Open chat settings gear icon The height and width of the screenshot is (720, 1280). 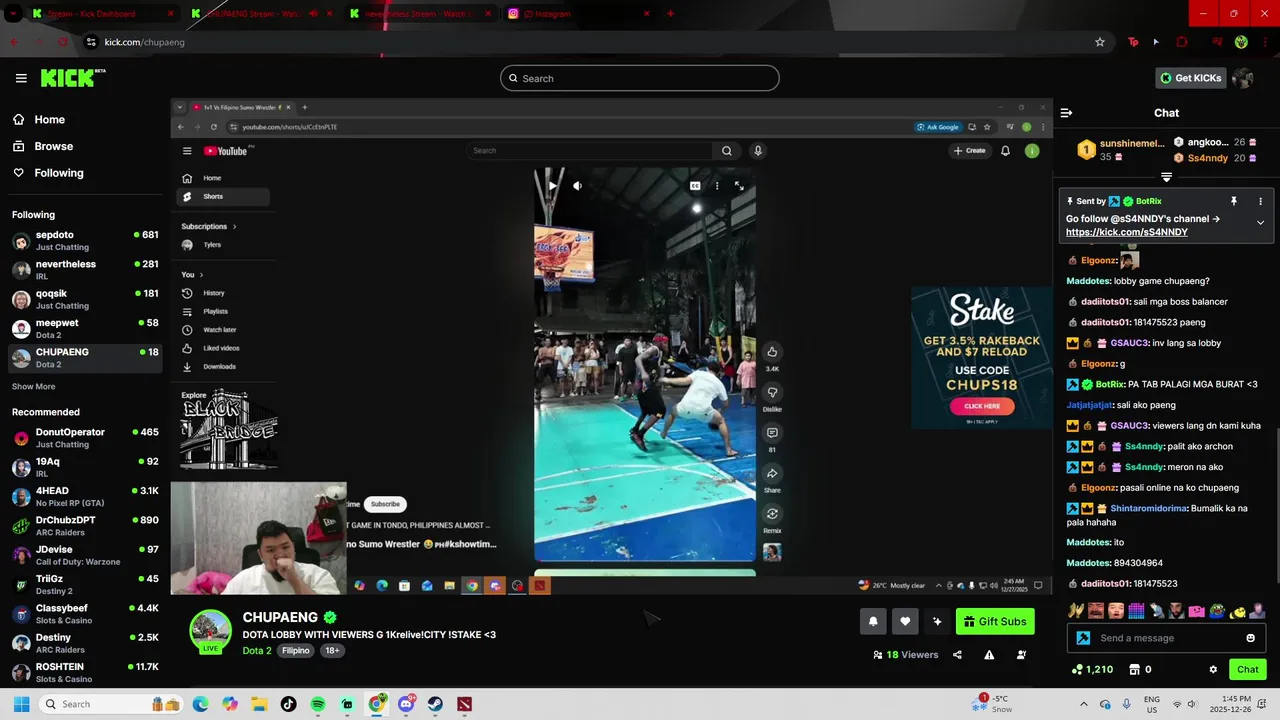pos(1213,670)
